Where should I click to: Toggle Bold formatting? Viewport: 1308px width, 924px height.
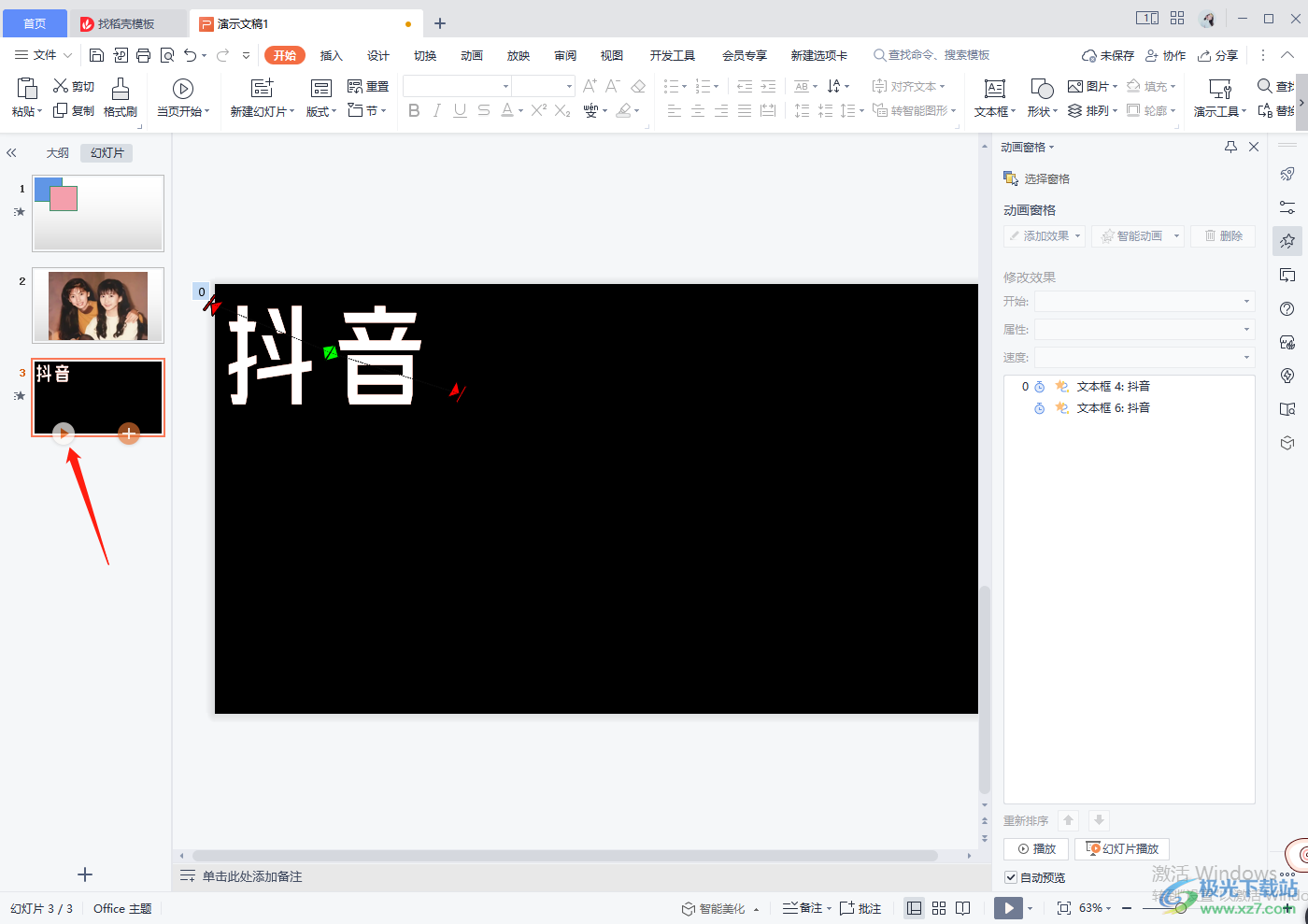pos(414,110)
